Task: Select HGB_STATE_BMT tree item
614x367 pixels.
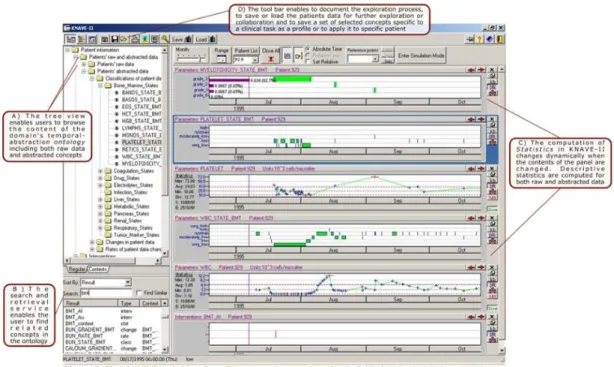Action: [141, 121]
